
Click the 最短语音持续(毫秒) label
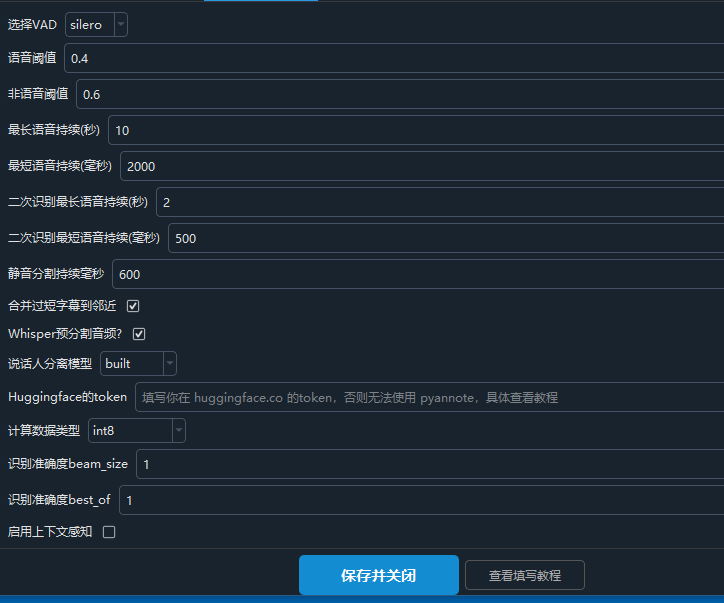pyautogui.click(x=60, y=166)
